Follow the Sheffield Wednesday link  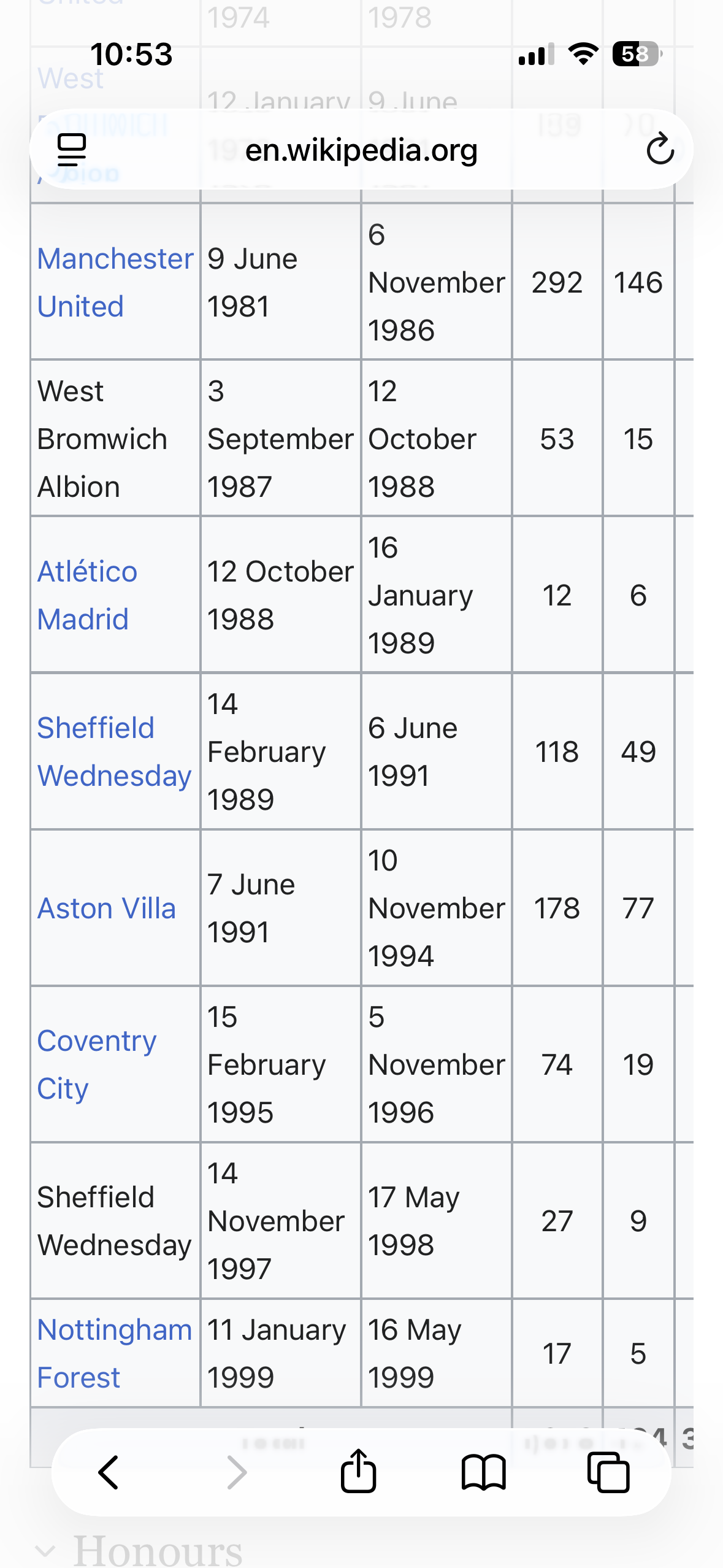coord(114,751)
